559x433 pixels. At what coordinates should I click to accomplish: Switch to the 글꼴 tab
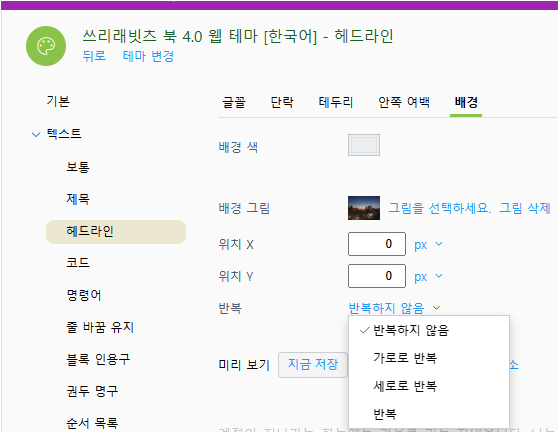[234, 103]
